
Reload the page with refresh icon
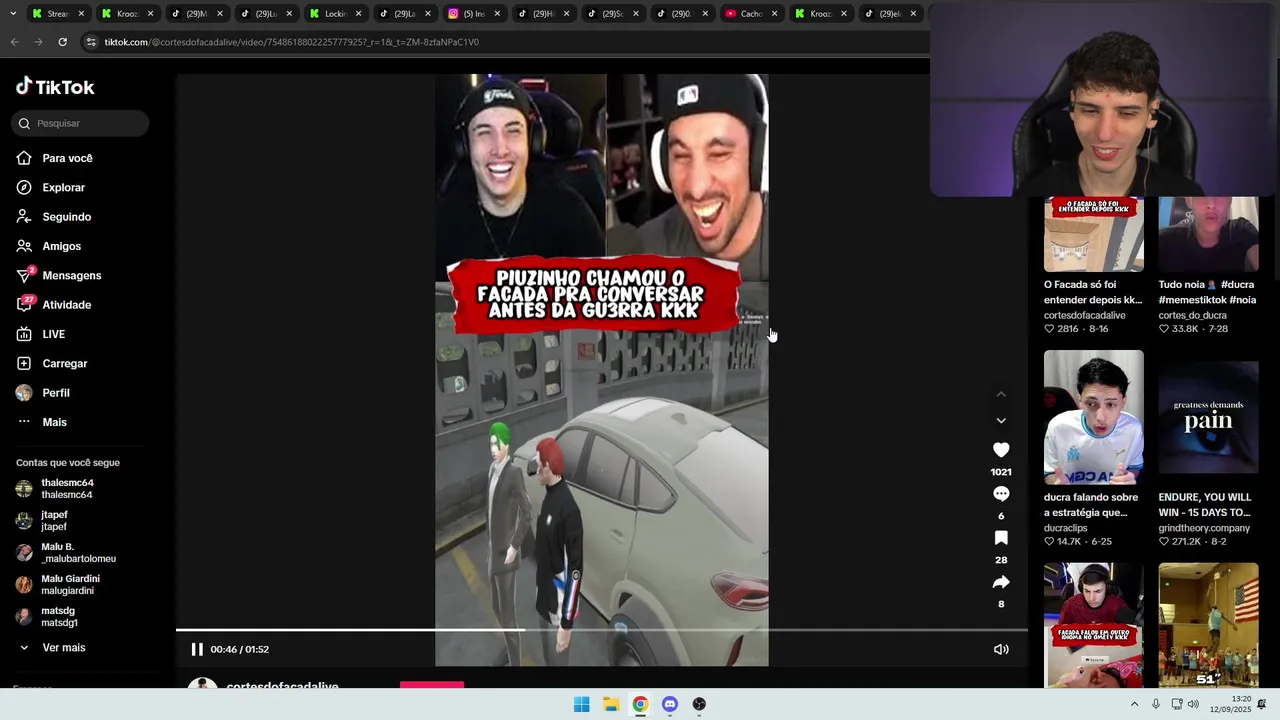tap(62, 42)
